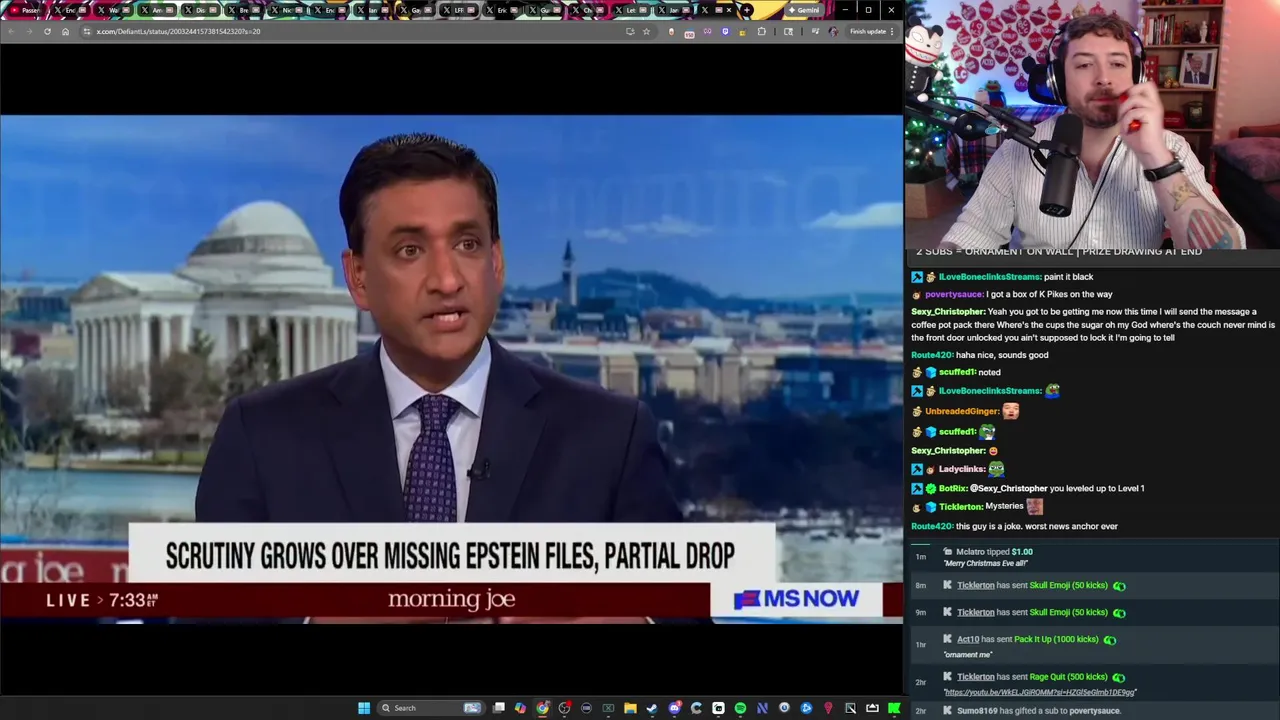Click the browser forward arrow
This screenshot has height=720, width=1280.
29,31
